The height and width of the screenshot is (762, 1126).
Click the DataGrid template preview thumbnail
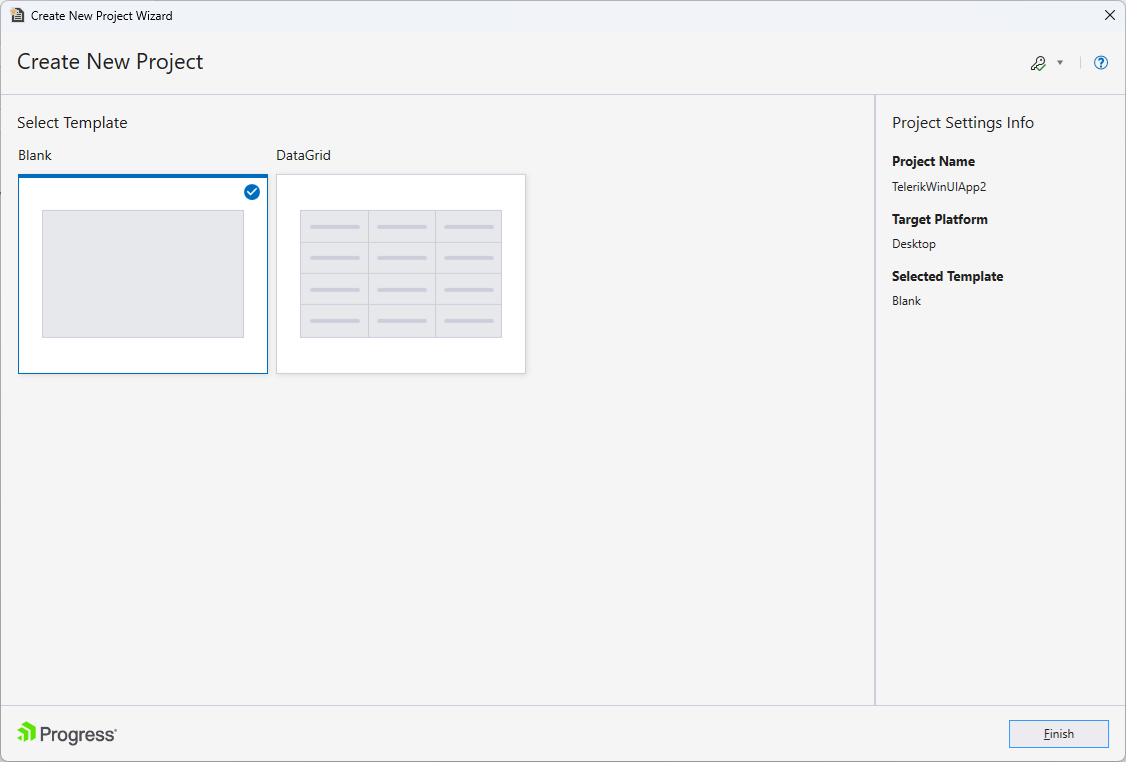click(400, 273)
